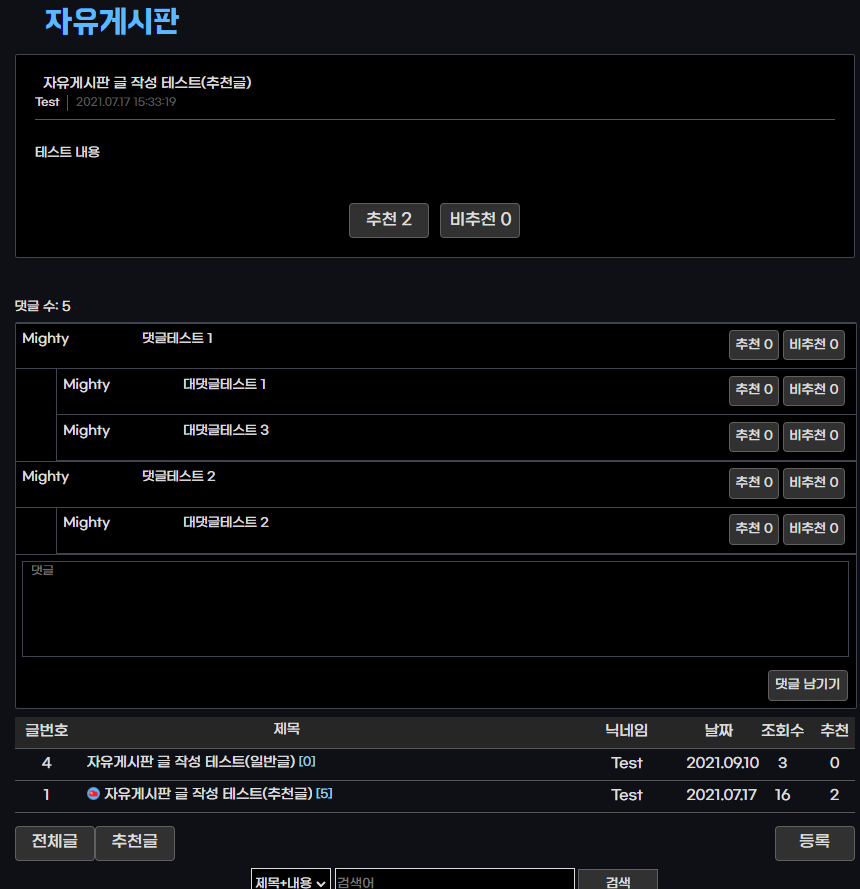The height and width of the screenshot is (889, 860).
Task: Upvote the post using the 추천 2 button
Action: point(388,220)
